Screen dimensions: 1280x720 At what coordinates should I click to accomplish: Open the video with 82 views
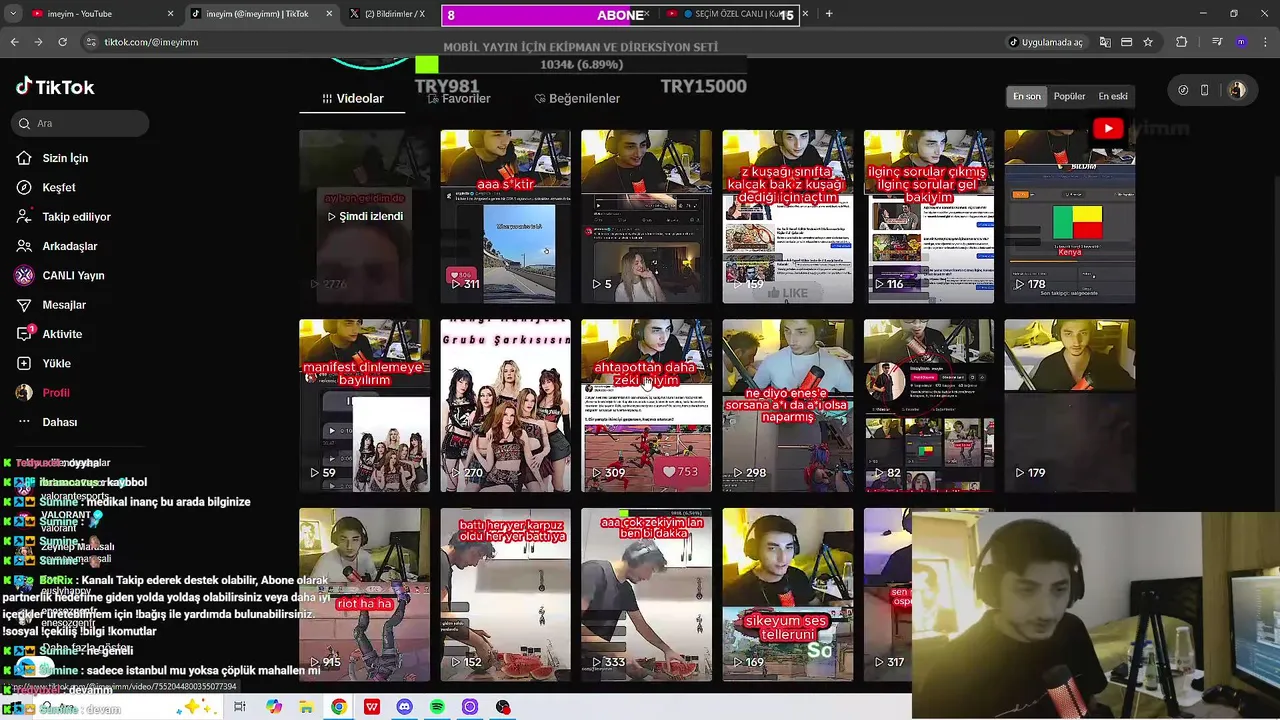pos(929,406)
